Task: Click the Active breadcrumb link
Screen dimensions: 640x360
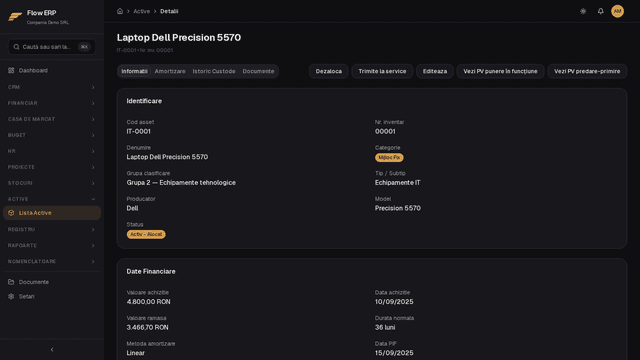Action: pos(142,11)
